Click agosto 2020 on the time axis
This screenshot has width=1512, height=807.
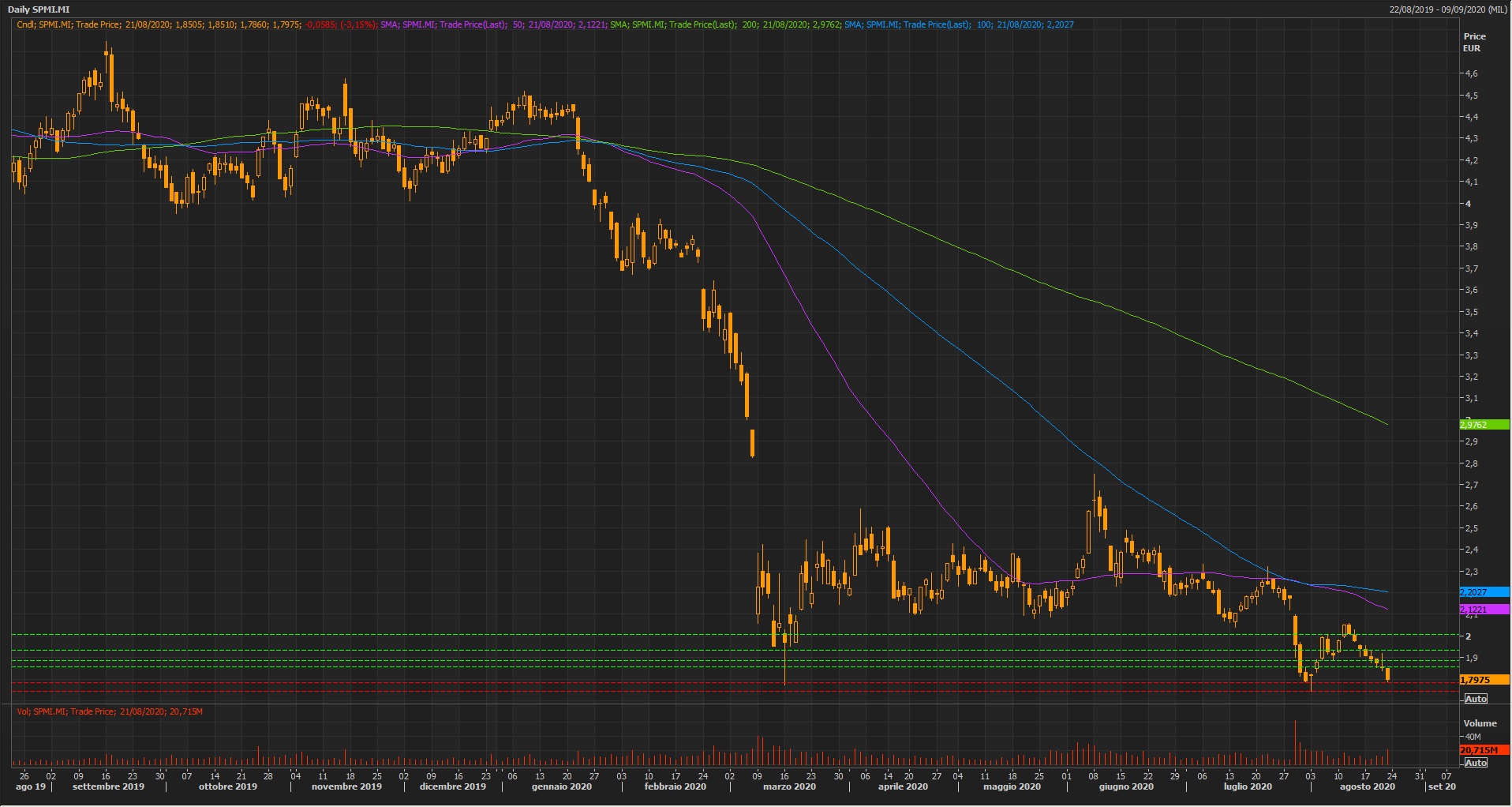[x=1367, y=786]
